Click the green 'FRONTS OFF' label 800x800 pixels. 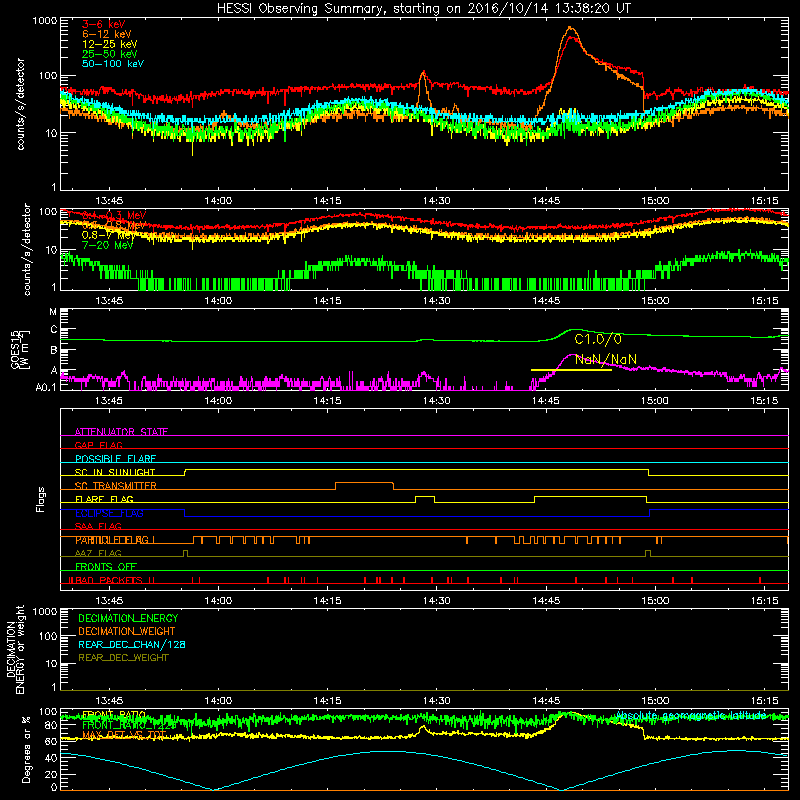pos(106,566)
